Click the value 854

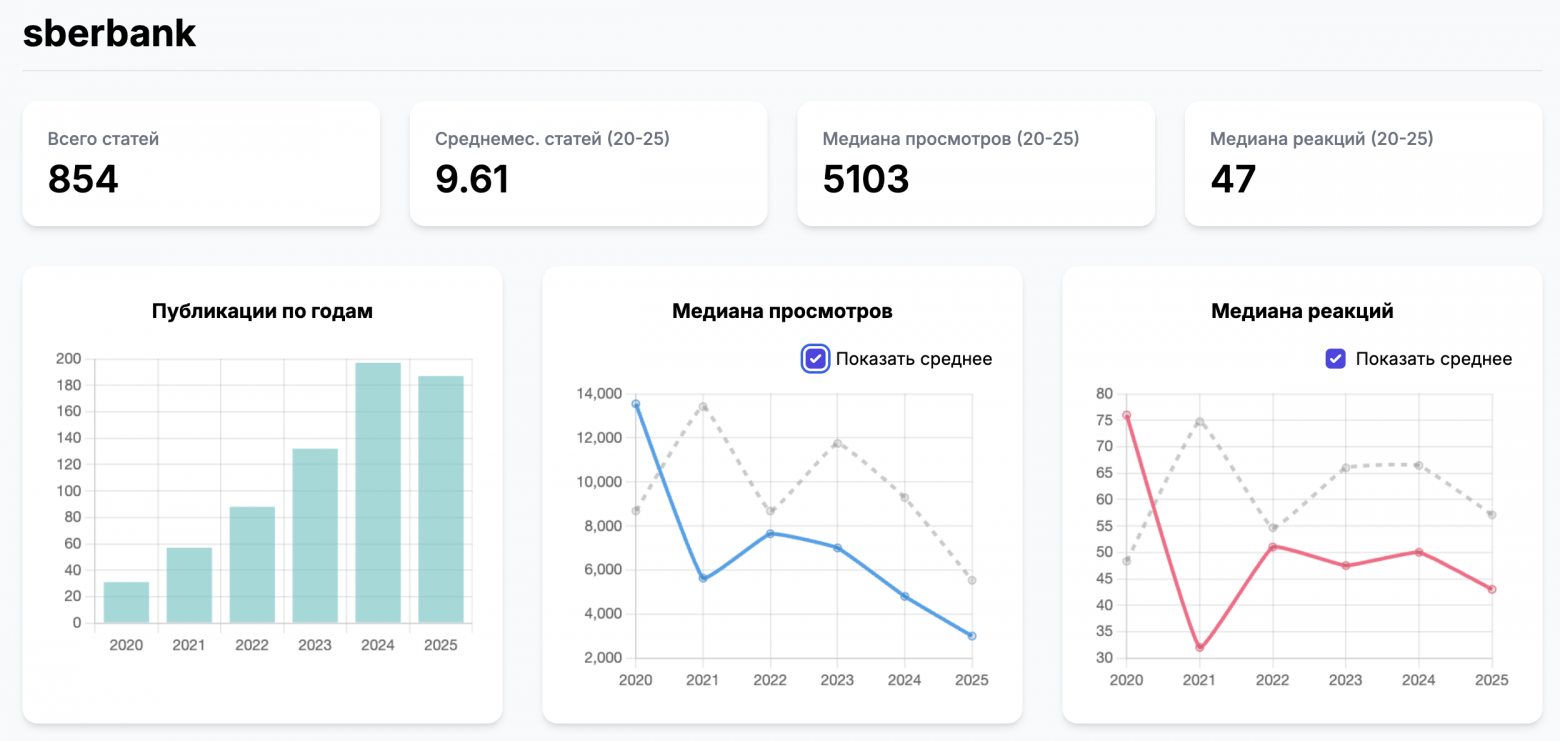pos(83,179)
